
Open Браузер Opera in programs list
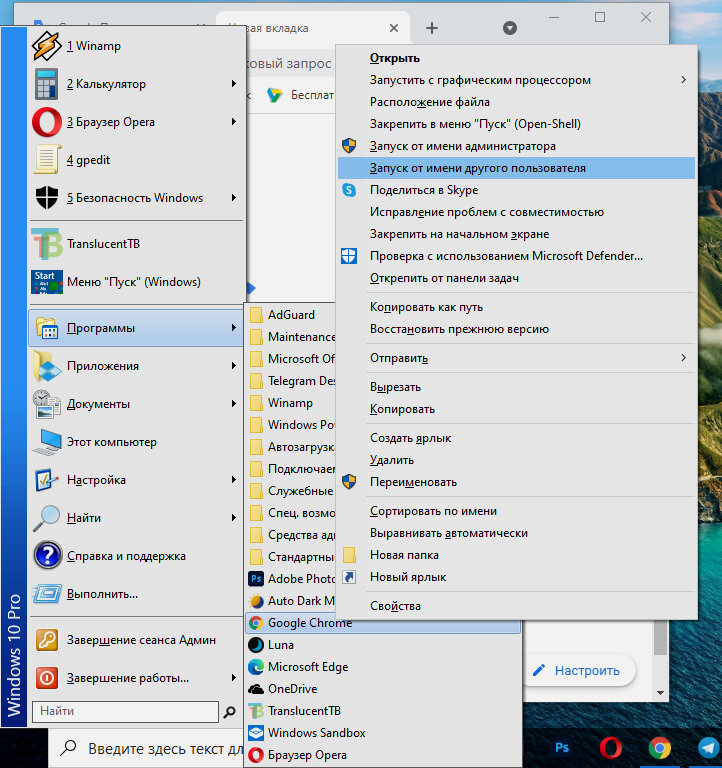383,755
